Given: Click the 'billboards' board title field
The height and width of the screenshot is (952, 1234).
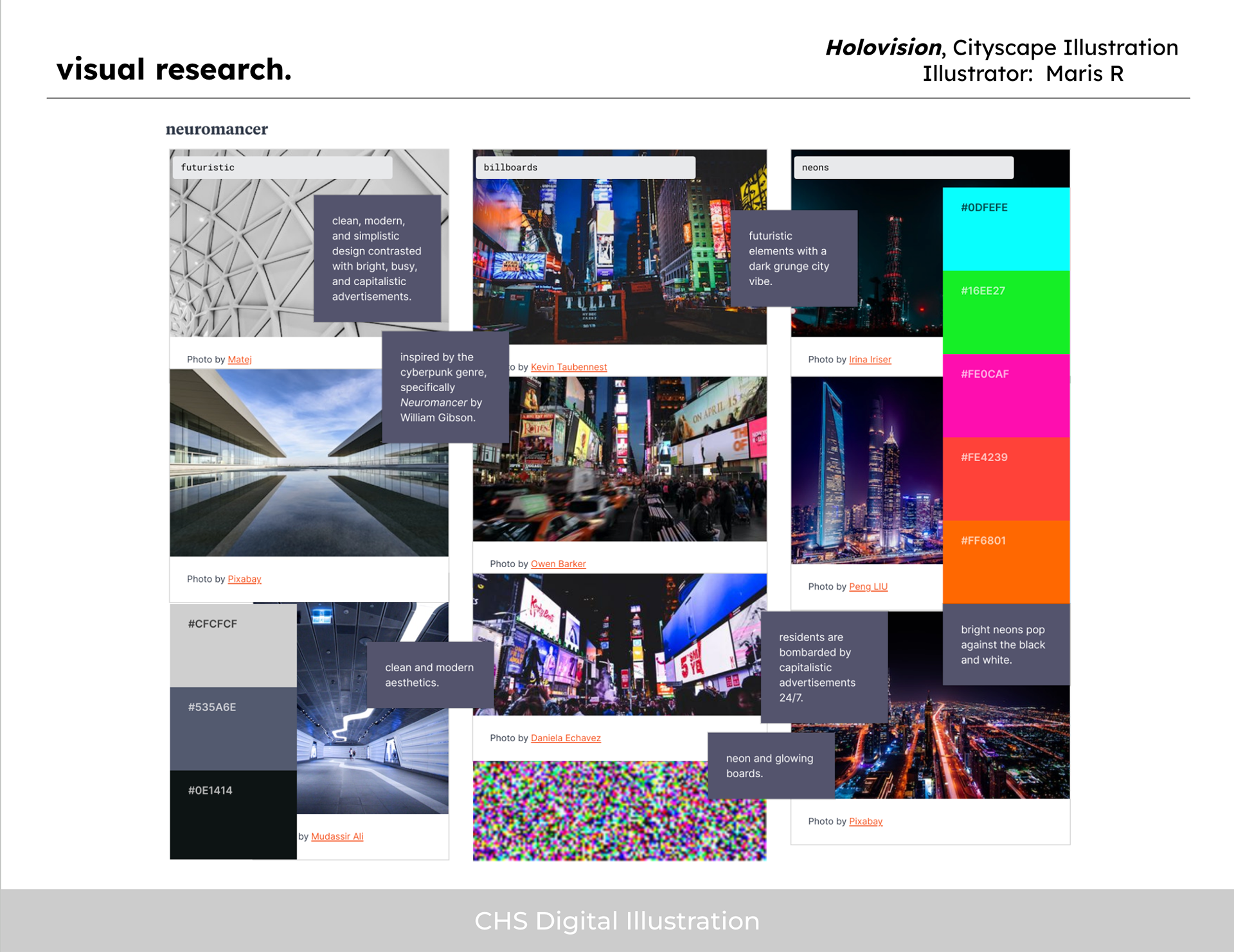Looking at the screenshot, I should (x=586, y=168).
